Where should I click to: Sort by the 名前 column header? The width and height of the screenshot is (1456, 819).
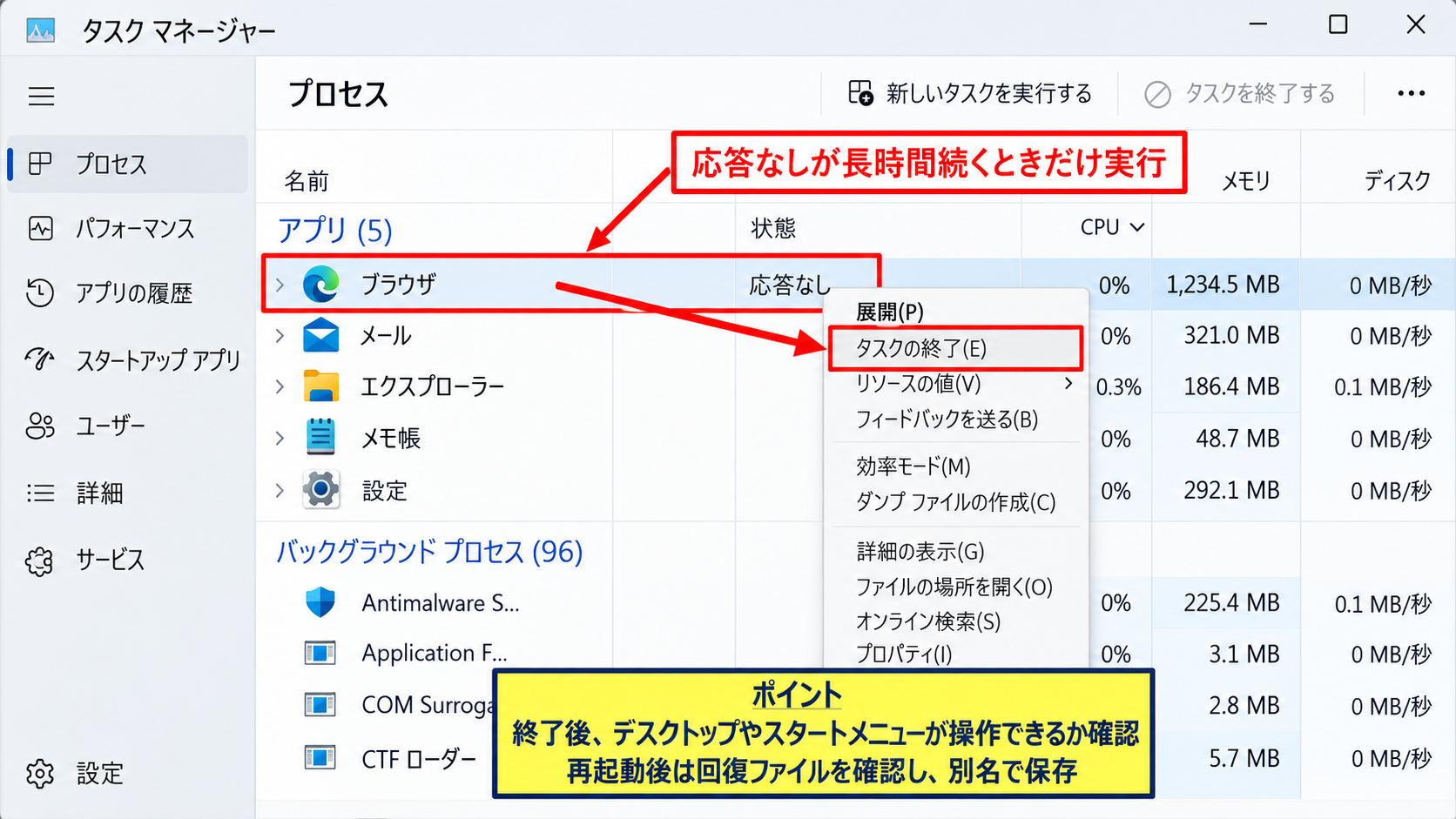coord(307,181)
